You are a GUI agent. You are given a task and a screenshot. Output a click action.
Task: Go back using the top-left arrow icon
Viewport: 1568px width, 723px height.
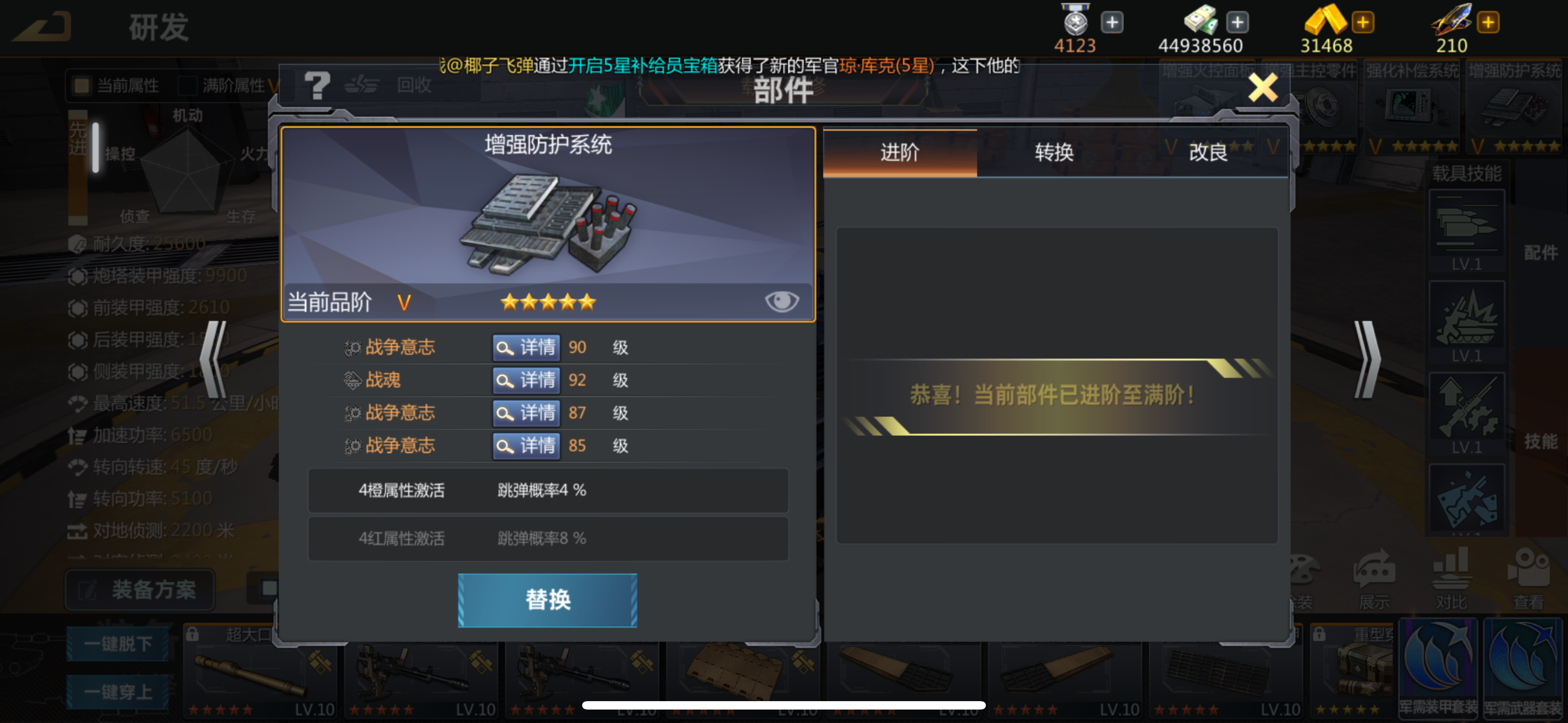point(41,27)
